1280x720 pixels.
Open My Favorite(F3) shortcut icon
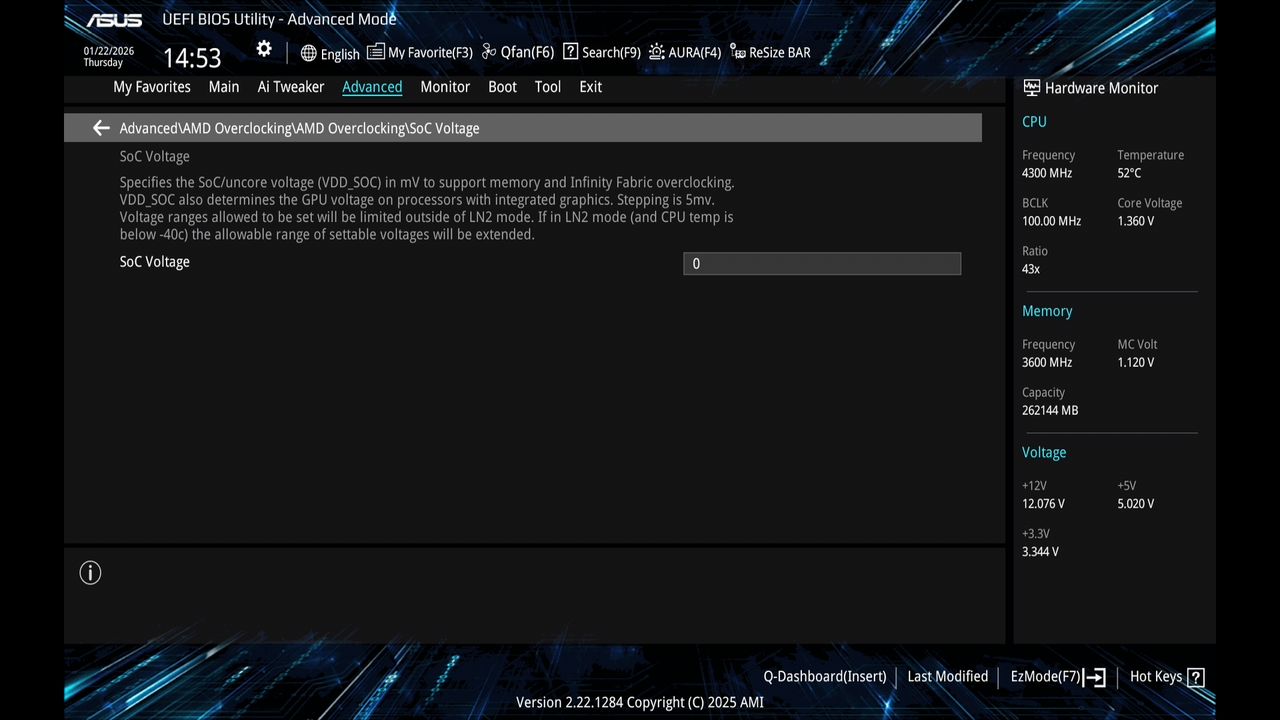tap(419, 52)
